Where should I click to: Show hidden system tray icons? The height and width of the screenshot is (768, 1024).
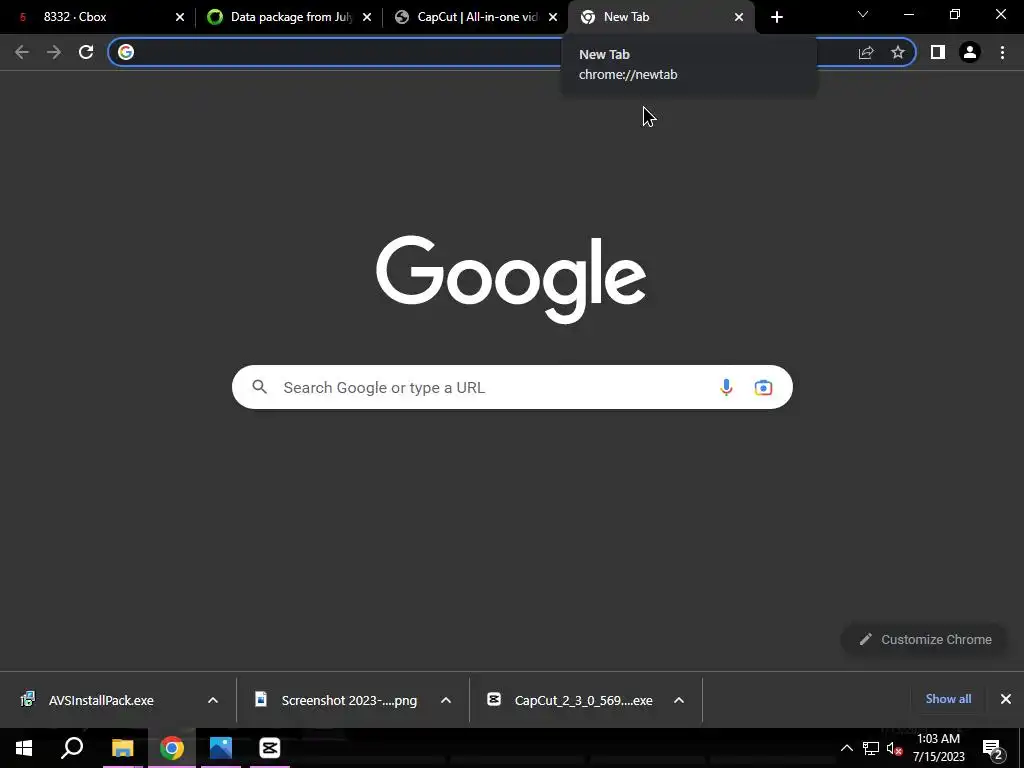846,748
